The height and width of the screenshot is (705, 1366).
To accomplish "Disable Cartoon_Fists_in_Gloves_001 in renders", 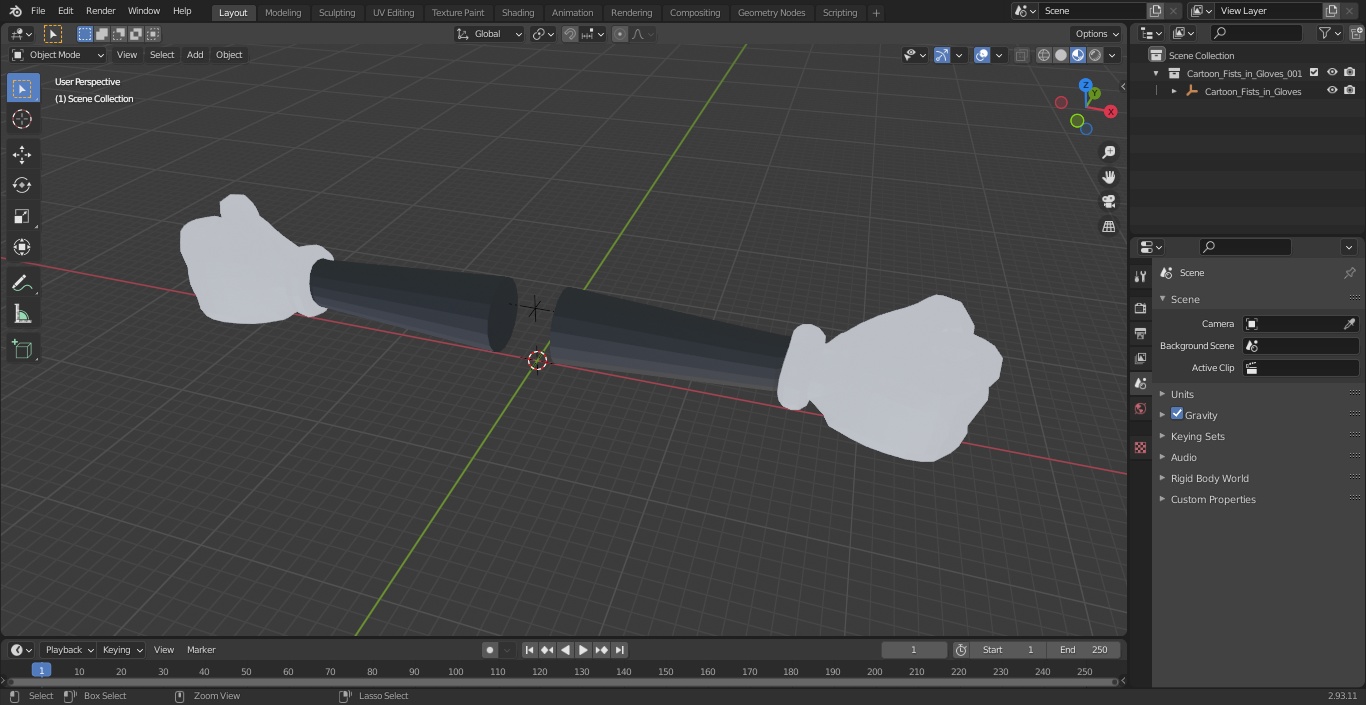I will point(1350,73).
